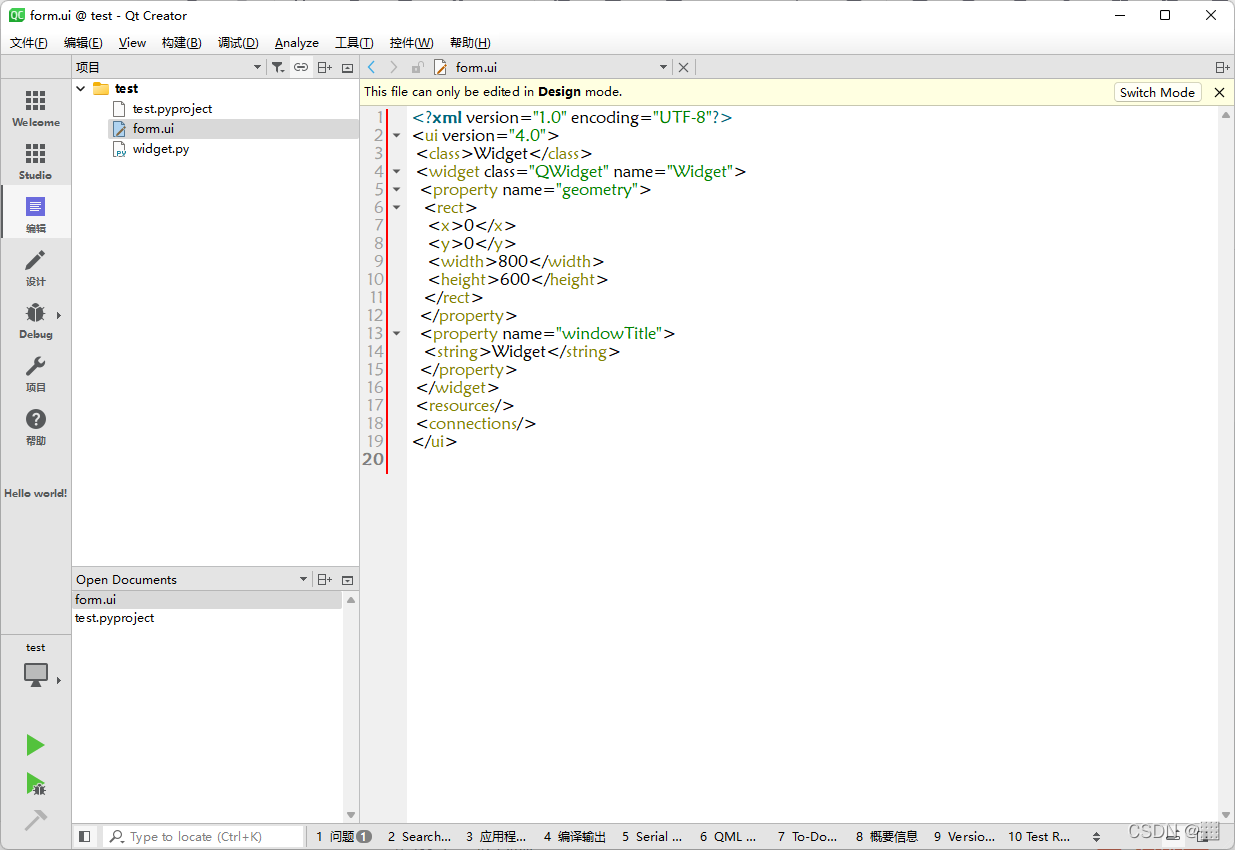
Task: Open the 2 Search output pane
Action: pyautogui.click(x=419, y=836)
